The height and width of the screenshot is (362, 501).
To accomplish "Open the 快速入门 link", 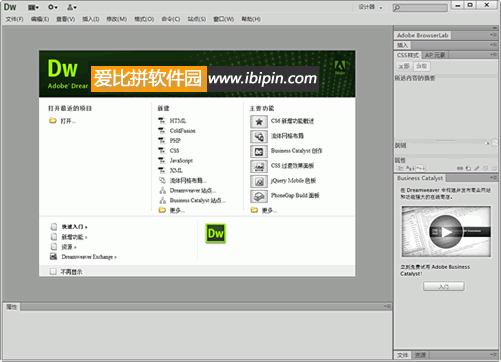I will [74, 227].
